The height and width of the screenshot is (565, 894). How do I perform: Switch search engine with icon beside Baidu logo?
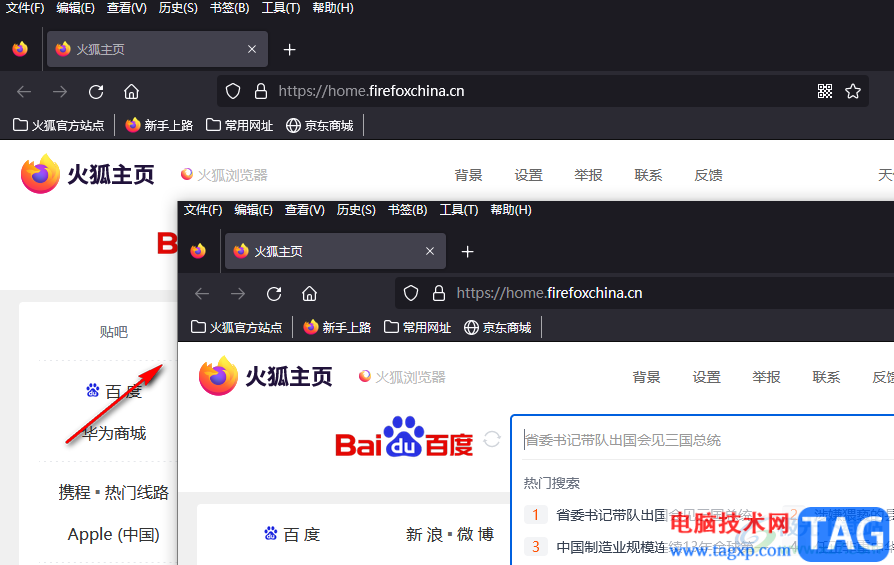492,439
